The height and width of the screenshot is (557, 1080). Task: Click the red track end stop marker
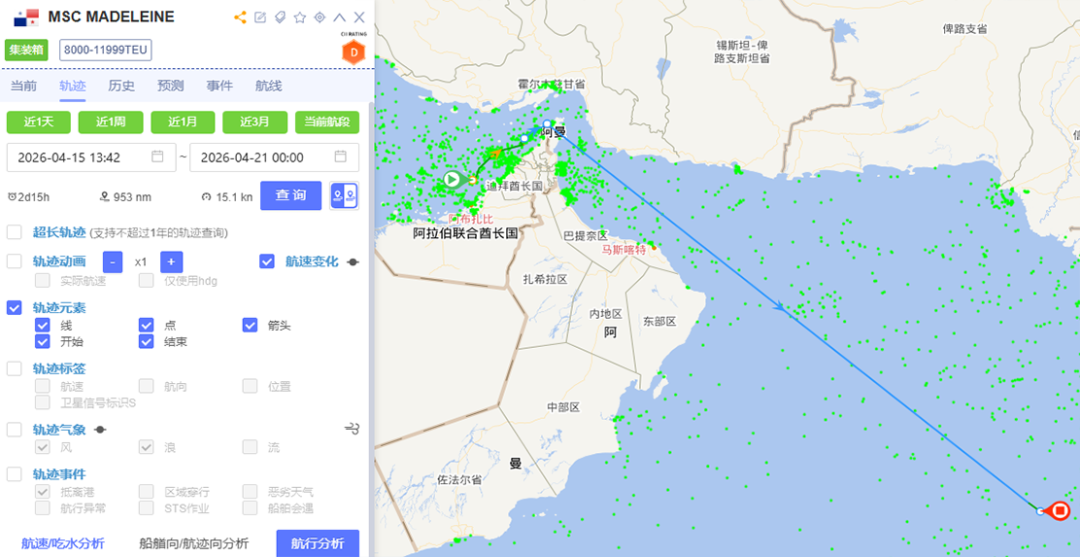point(1061,511)
